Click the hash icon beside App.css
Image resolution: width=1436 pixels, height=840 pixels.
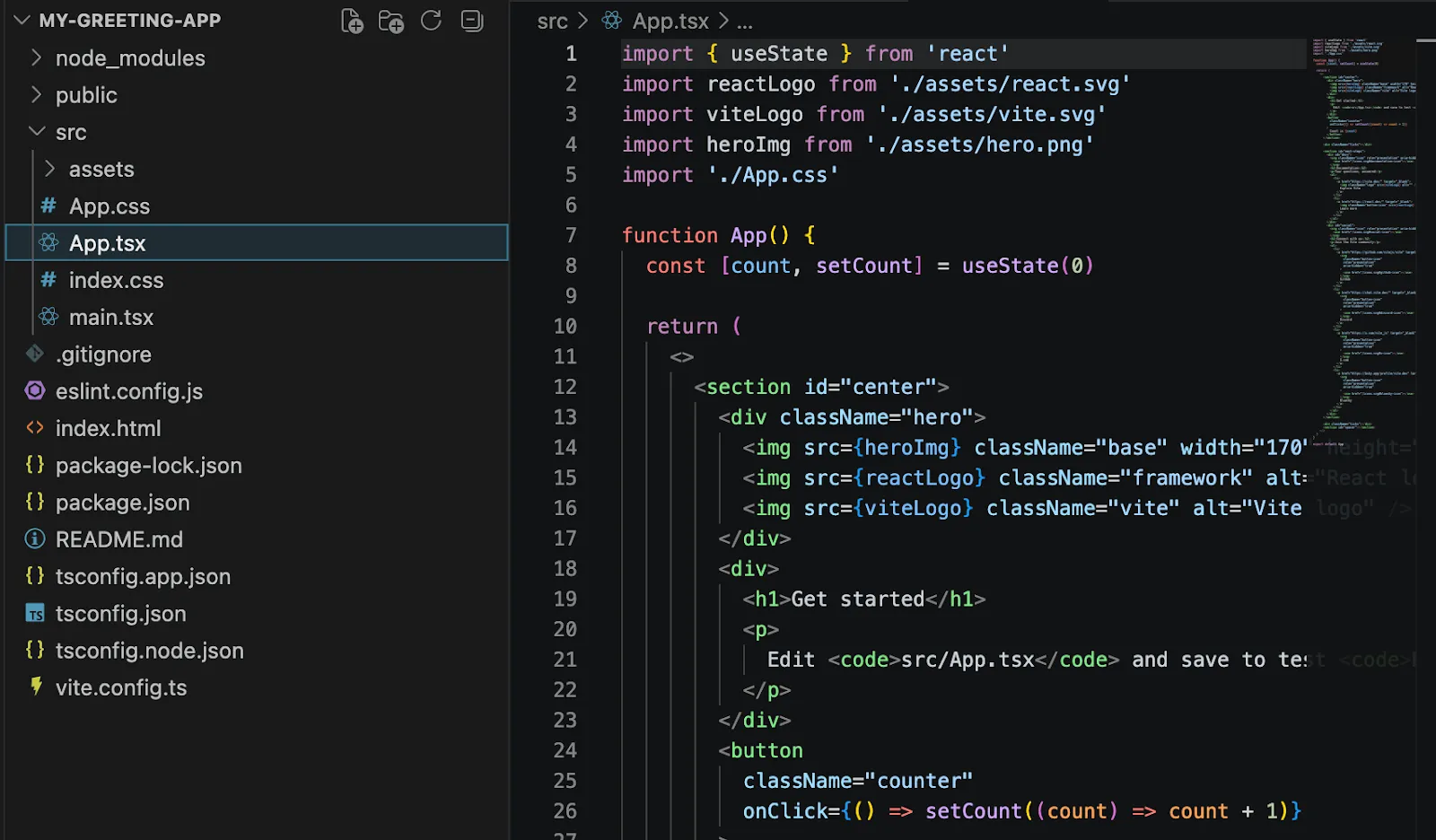48,206
